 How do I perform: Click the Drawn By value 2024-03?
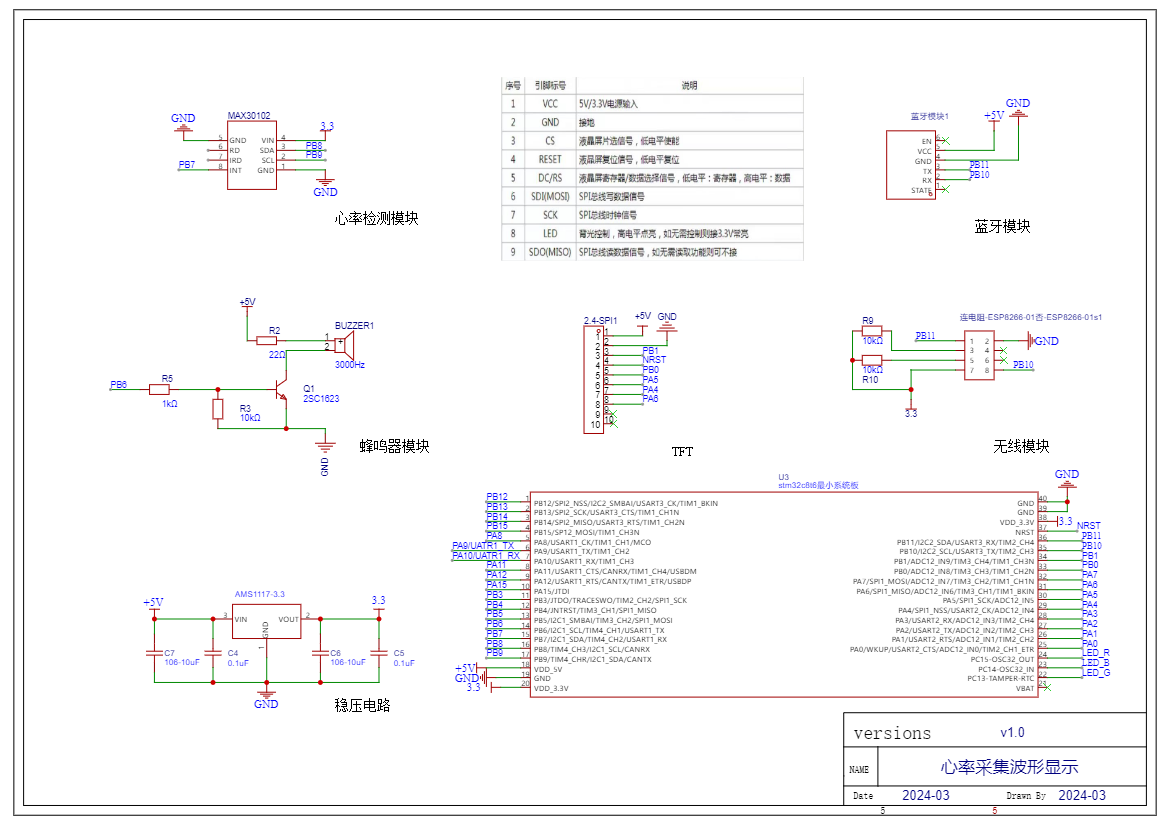pyautogui.click(x=1082, y=795)
